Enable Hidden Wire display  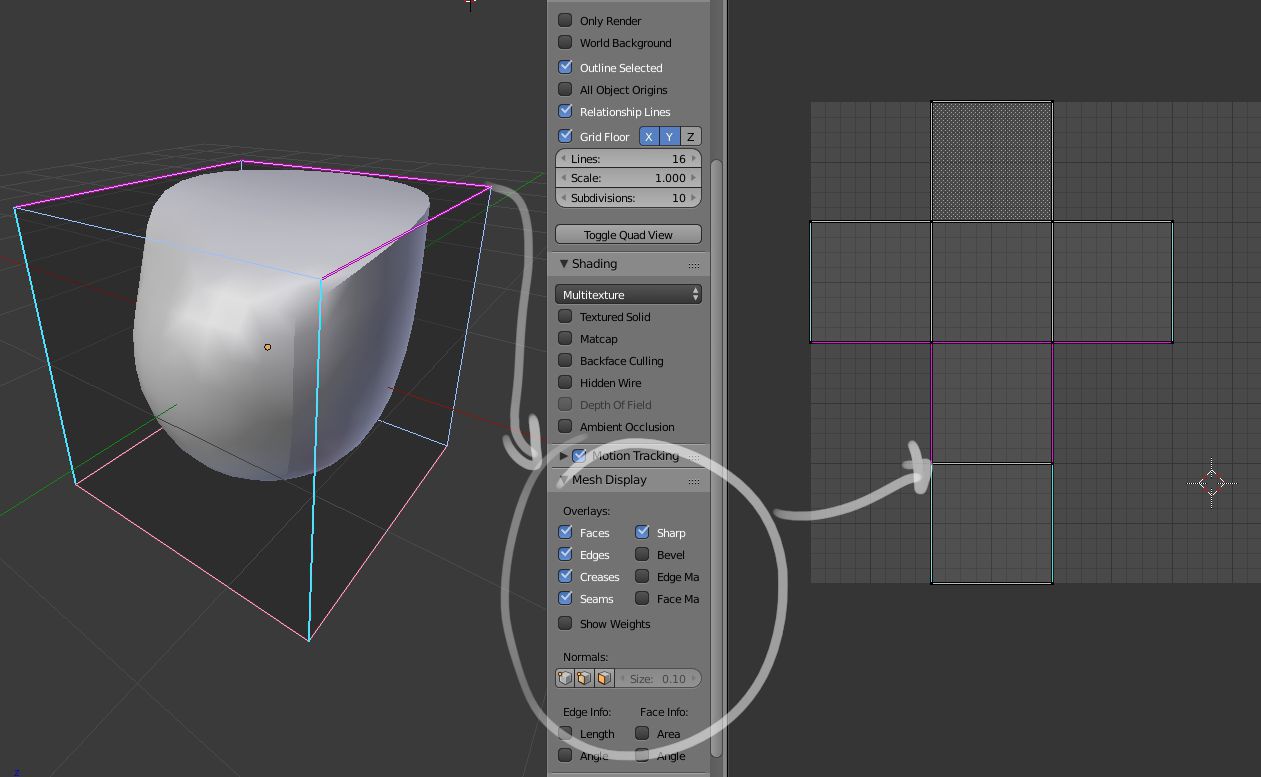[x=565, y=382]
